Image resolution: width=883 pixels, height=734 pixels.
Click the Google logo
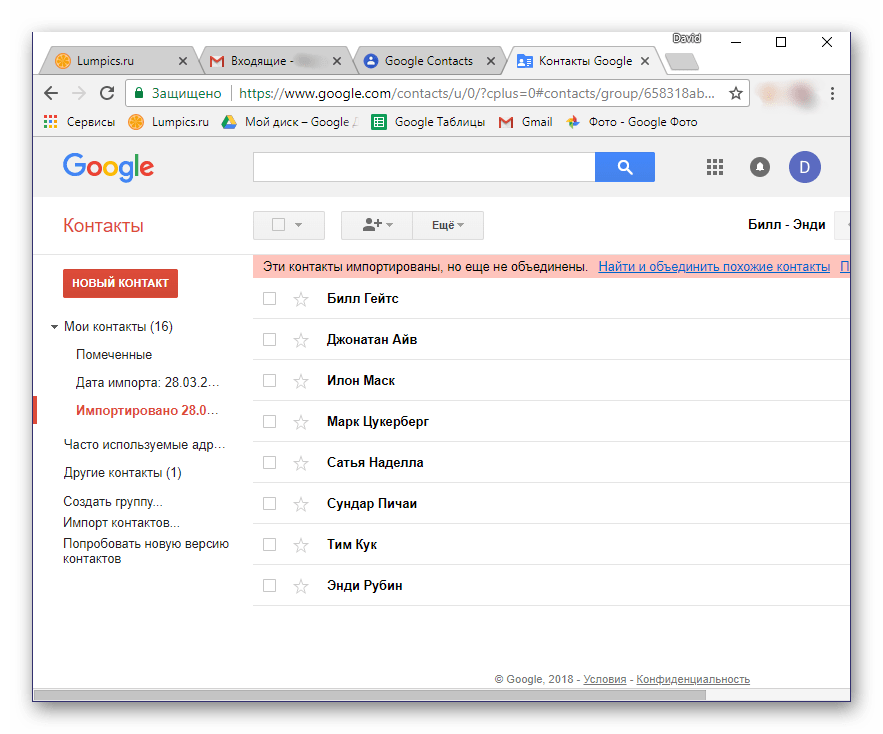click(x=108, y=167)
